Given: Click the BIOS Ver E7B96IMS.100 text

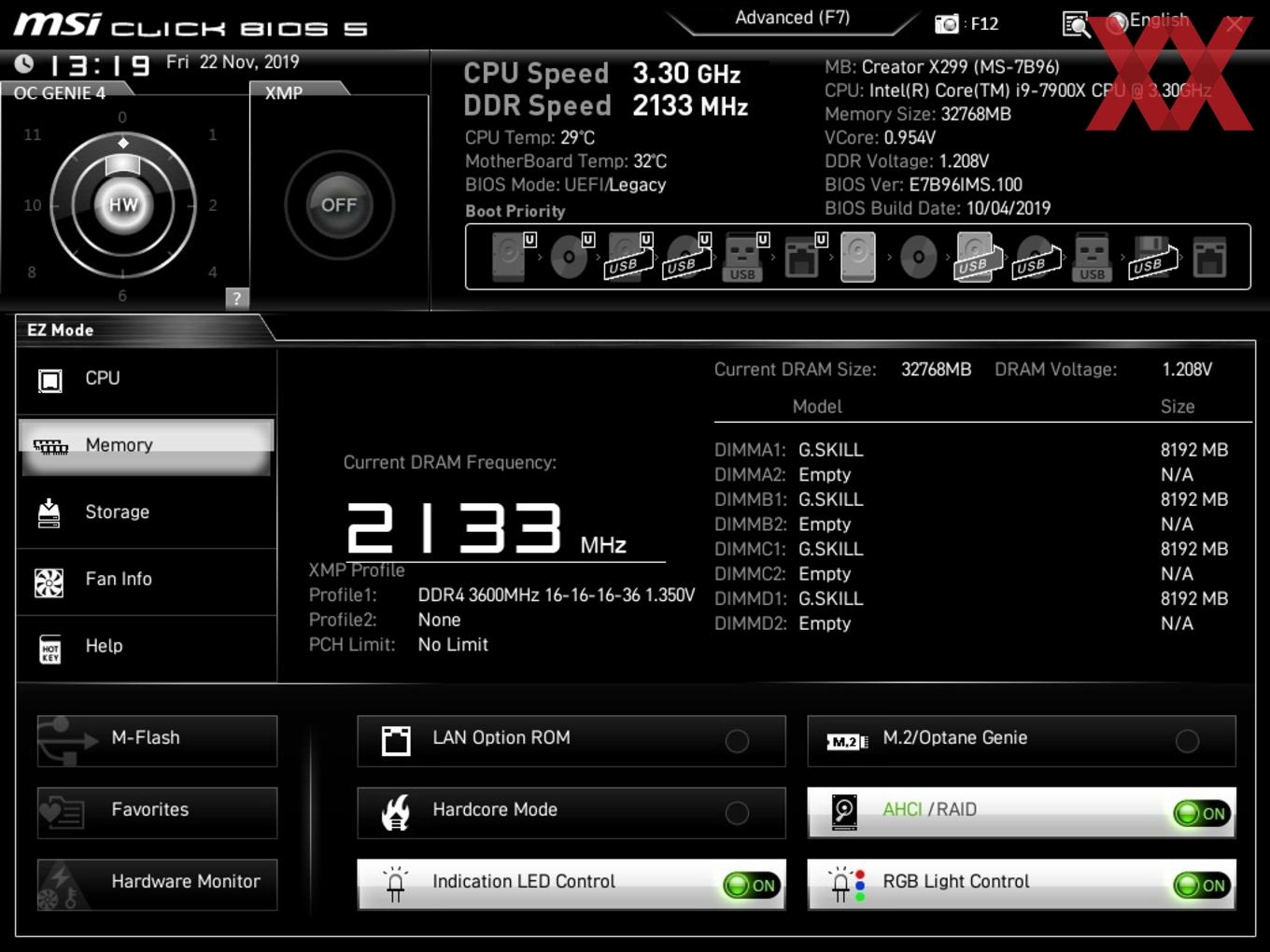Looking at the screenshot, I should (x=923, y=185).
